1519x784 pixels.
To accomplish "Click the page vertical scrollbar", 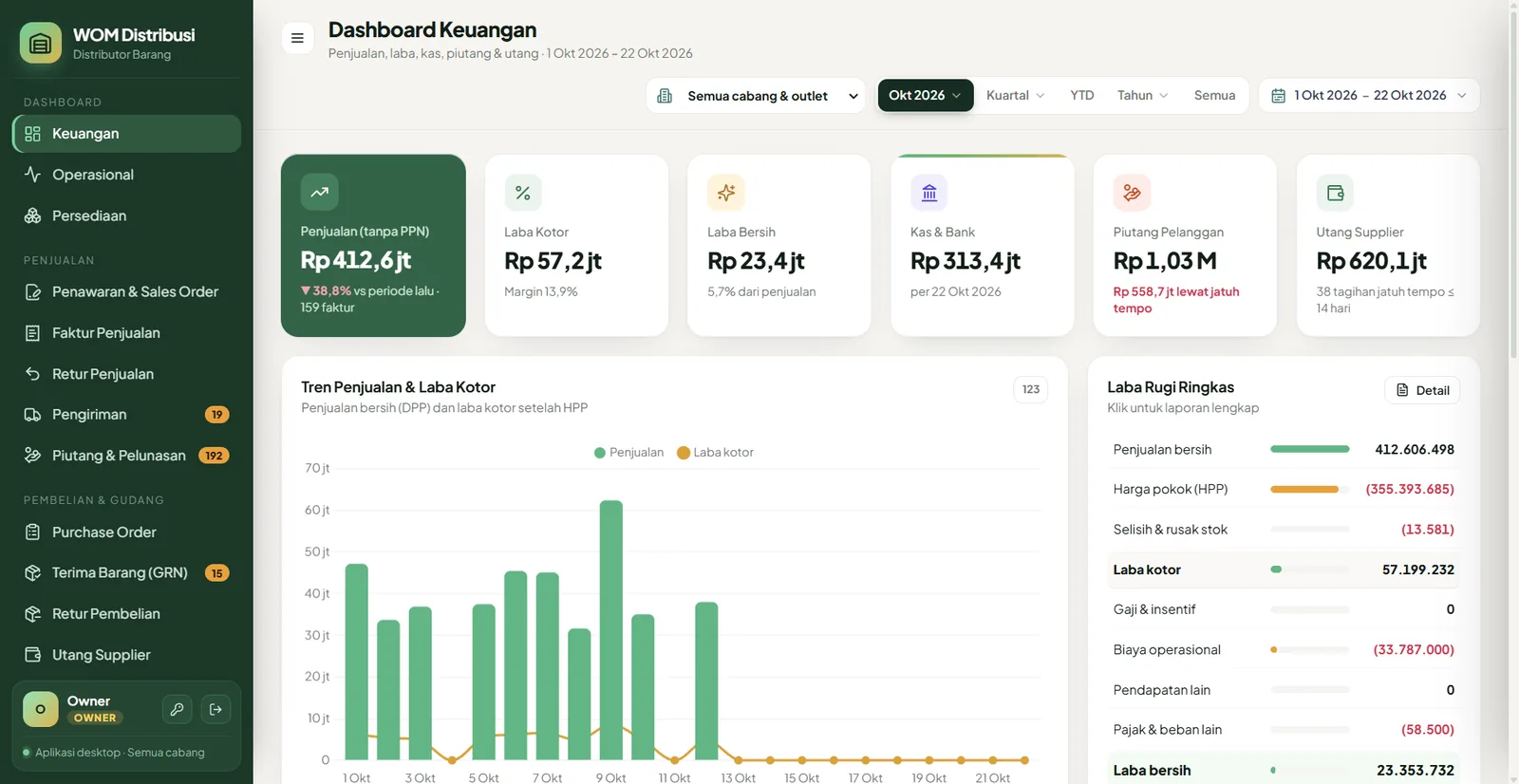I will click(x=1513, y=180).
